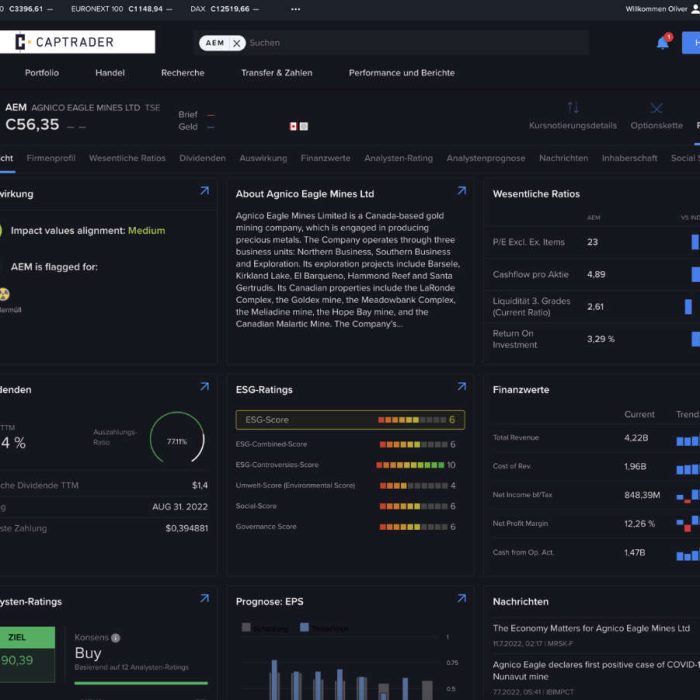Viewport: 700px width, 700px height.
Task: Switch to the Auswirkung tab
Action: tap(263, 158)
